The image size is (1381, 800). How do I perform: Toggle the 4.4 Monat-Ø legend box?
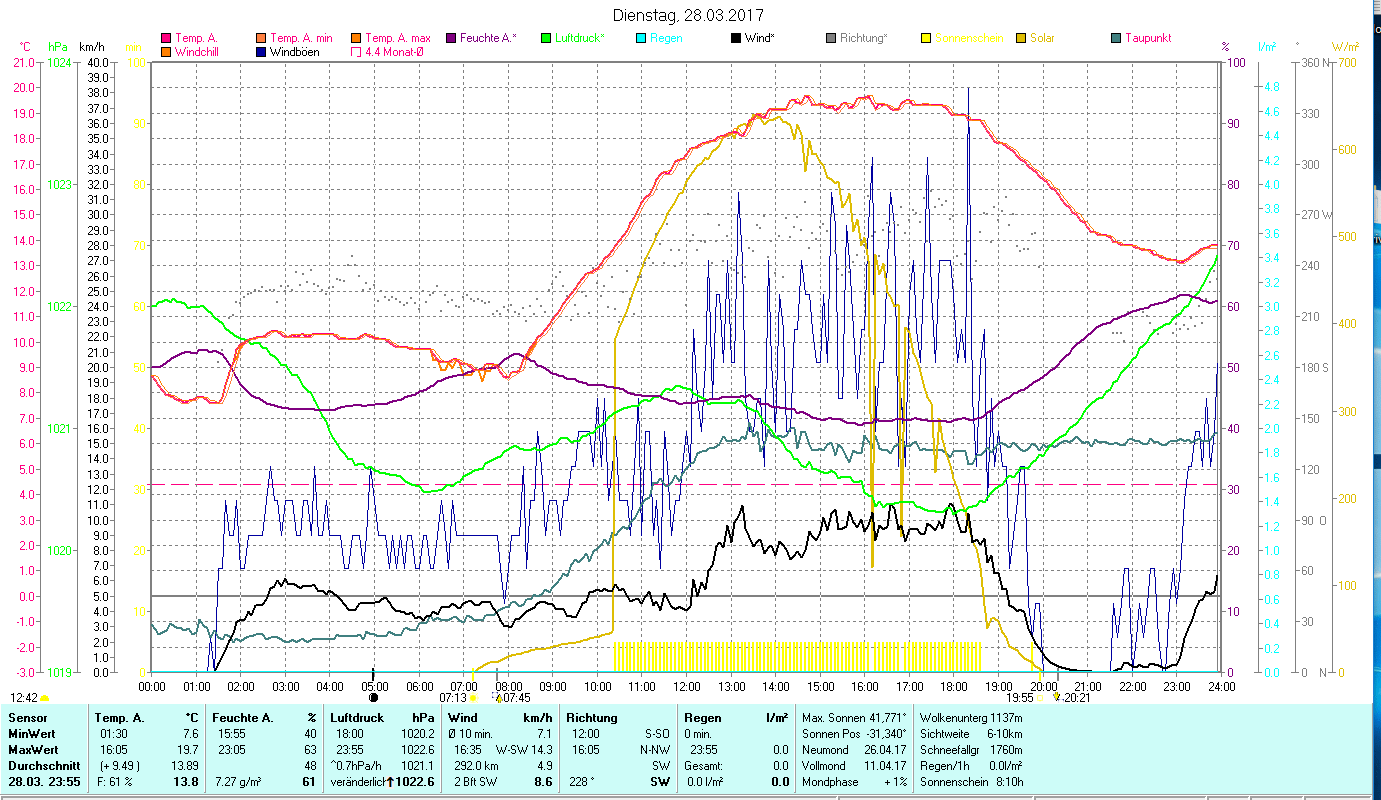pos(357,52)
